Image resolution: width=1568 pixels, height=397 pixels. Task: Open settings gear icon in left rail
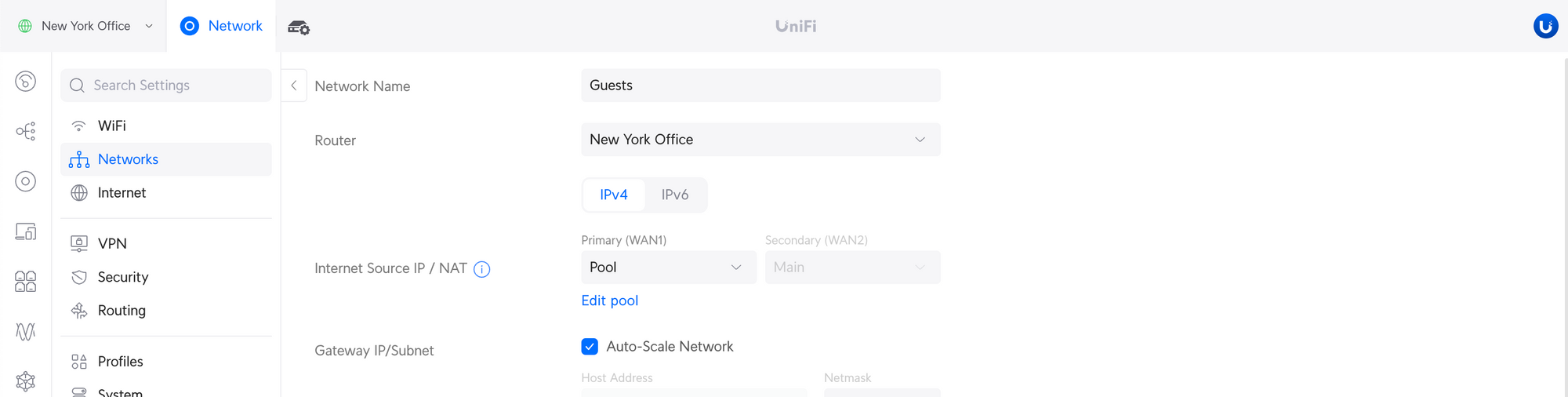(x=25, y=381)
